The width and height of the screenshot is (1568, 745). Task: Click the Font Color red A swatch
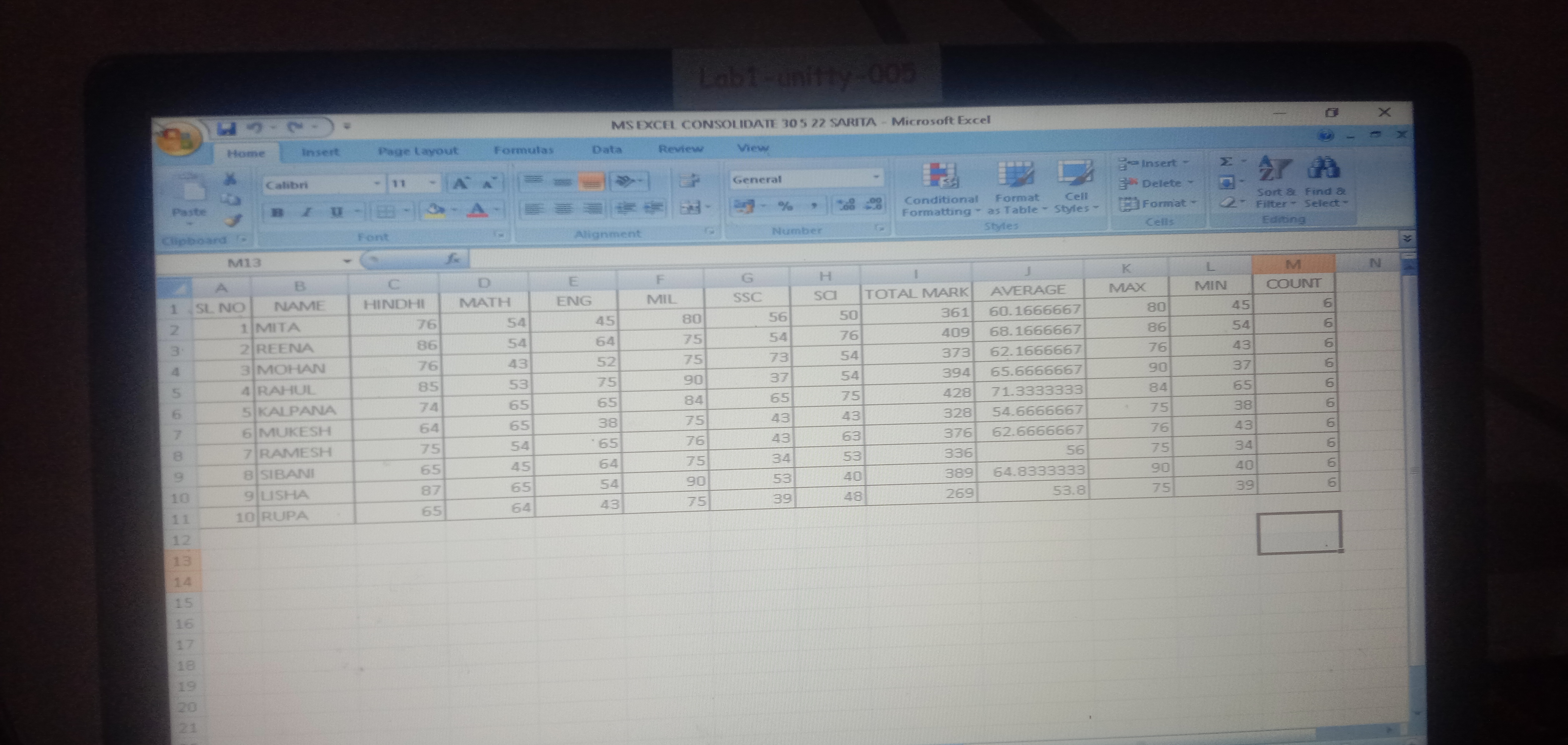(x=477, y=210)
